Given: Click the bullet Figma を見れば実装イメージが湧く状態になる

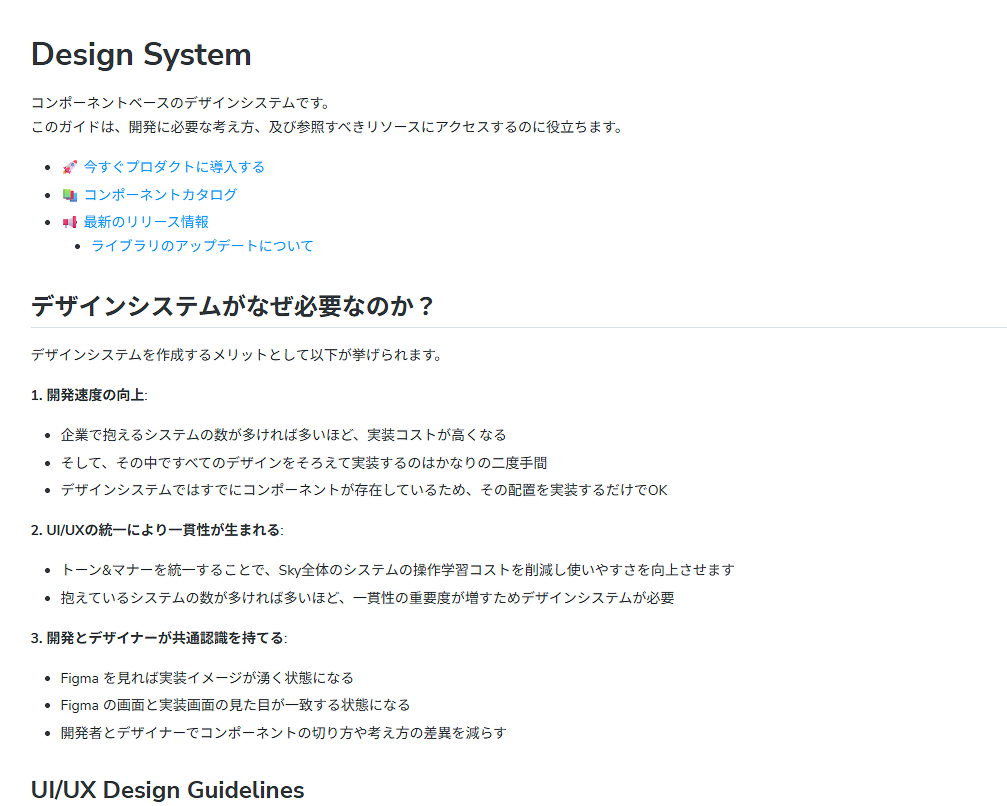Looking at the screenshot, I should [x=207, y=678].
